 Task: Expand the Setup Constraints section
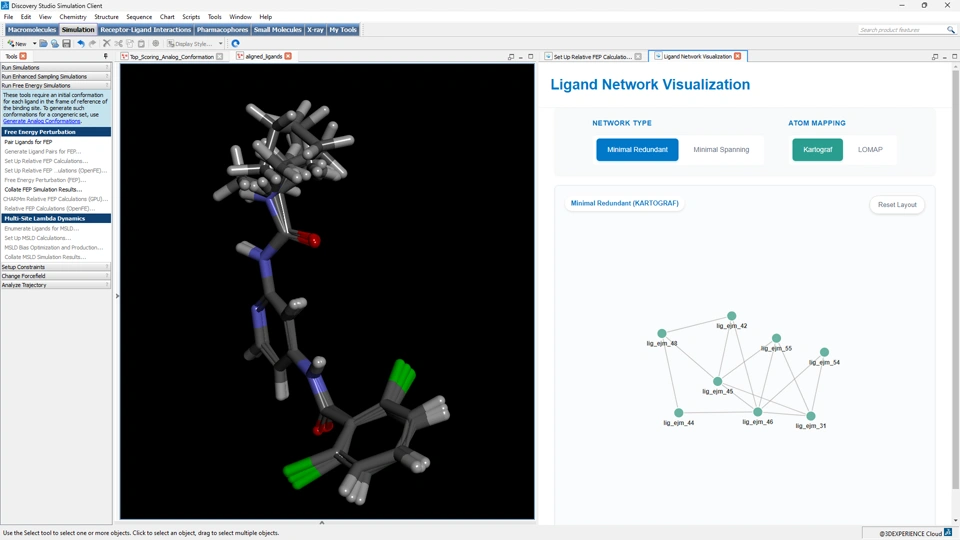55,267
